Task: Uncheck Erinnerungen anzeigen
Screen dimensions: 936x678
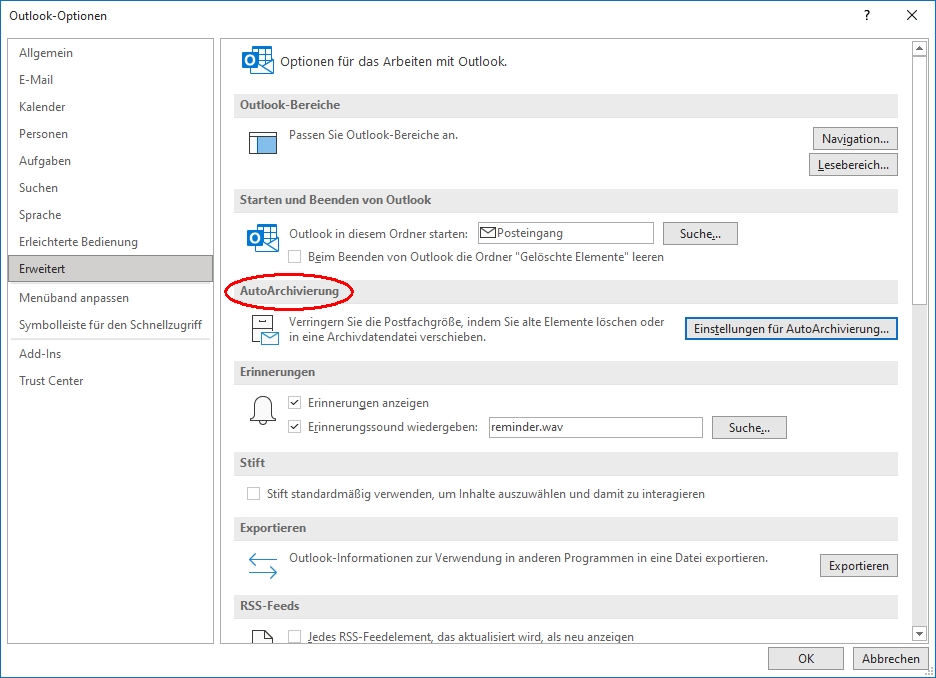Action: 295,403
